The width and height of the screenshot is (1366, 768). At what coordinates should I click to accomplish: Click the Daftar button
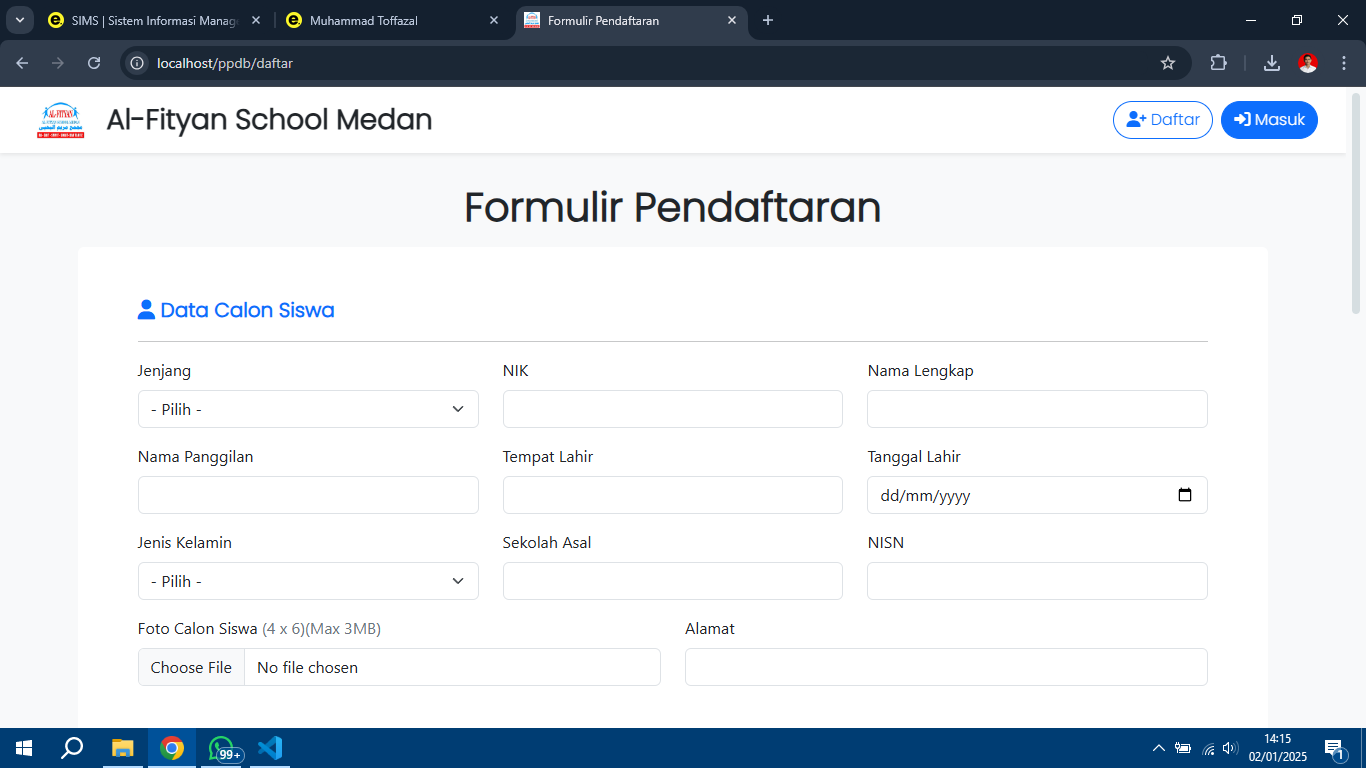pos(1162,120)
